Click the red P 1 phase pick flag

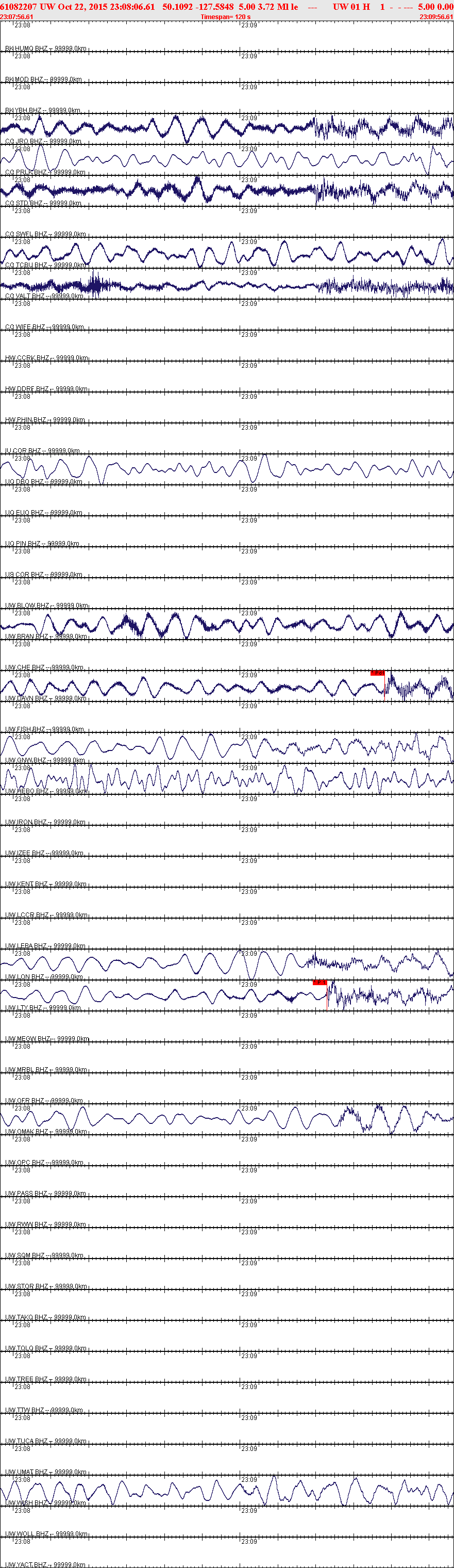(x=320, y=983)
